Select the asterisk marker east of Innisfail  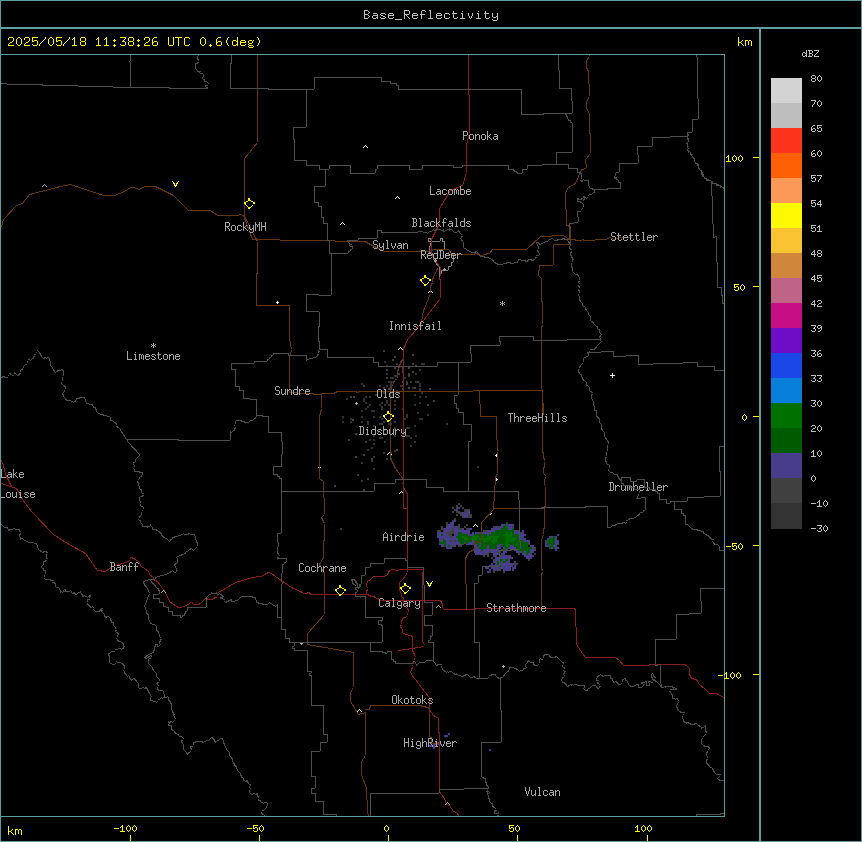[502, 303]
